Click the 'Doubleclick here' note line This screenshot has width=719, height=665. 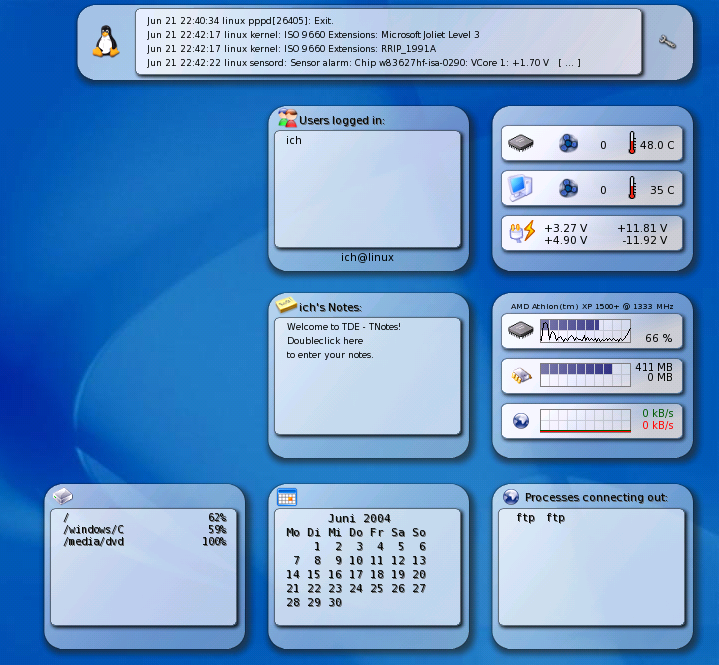click(325, 341)
